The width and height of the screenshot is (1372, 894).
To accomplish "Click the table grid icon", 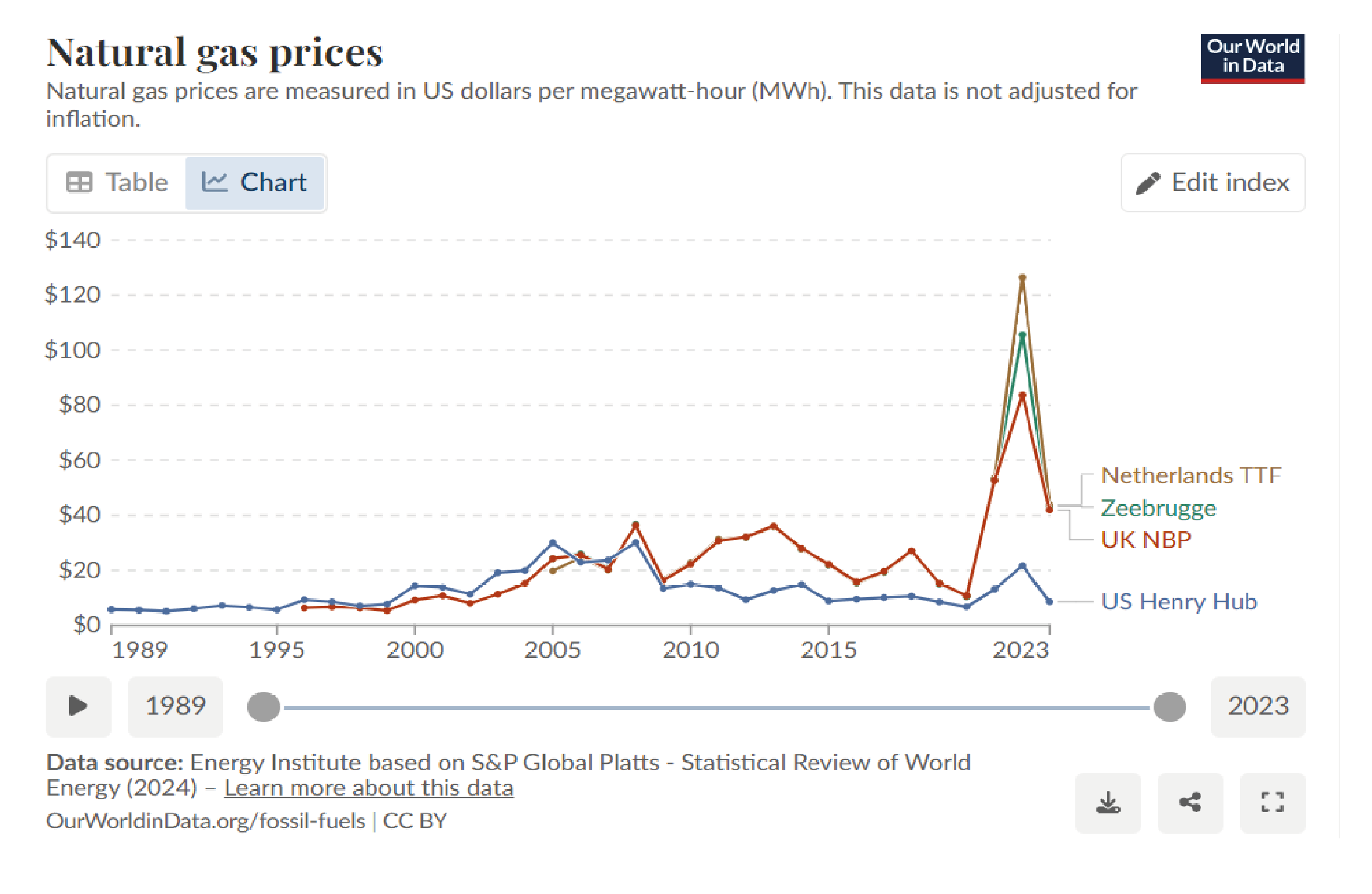I will pos(79,182).
